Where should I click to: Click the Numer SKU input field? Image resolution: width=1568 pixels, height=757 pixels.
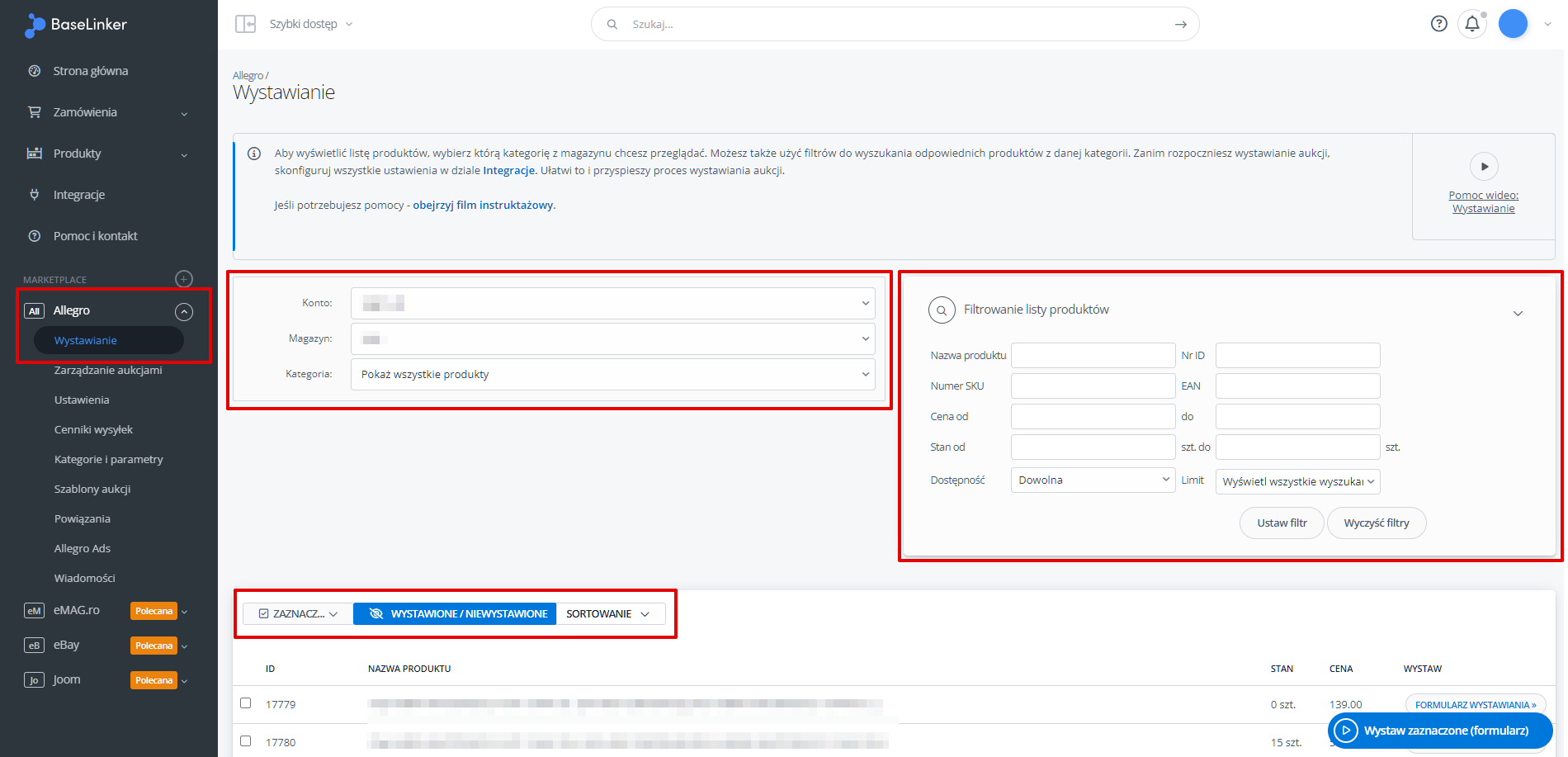[1093, 386]
